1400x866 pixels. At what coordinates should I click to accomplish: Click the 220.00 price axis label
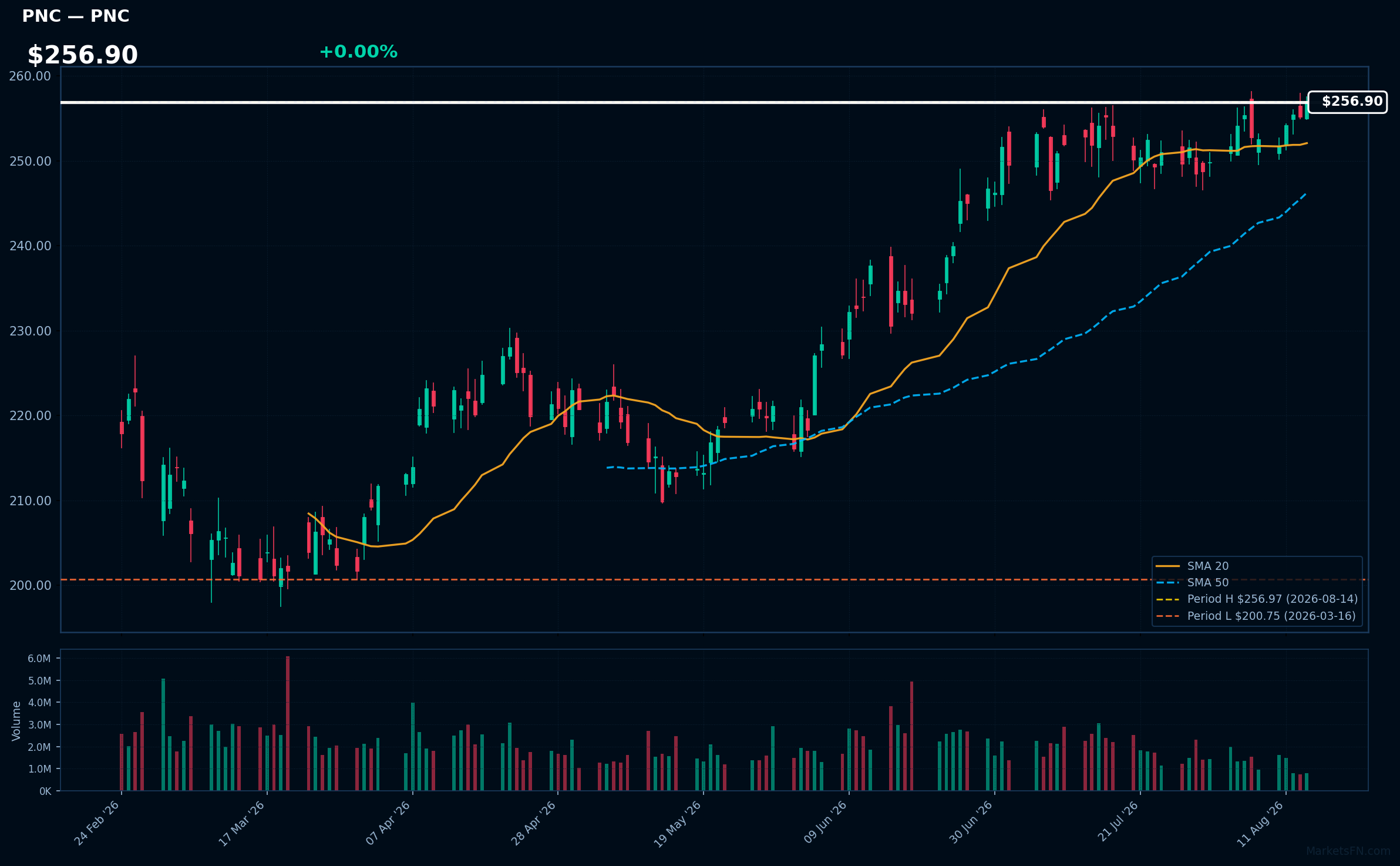[31, 416]
